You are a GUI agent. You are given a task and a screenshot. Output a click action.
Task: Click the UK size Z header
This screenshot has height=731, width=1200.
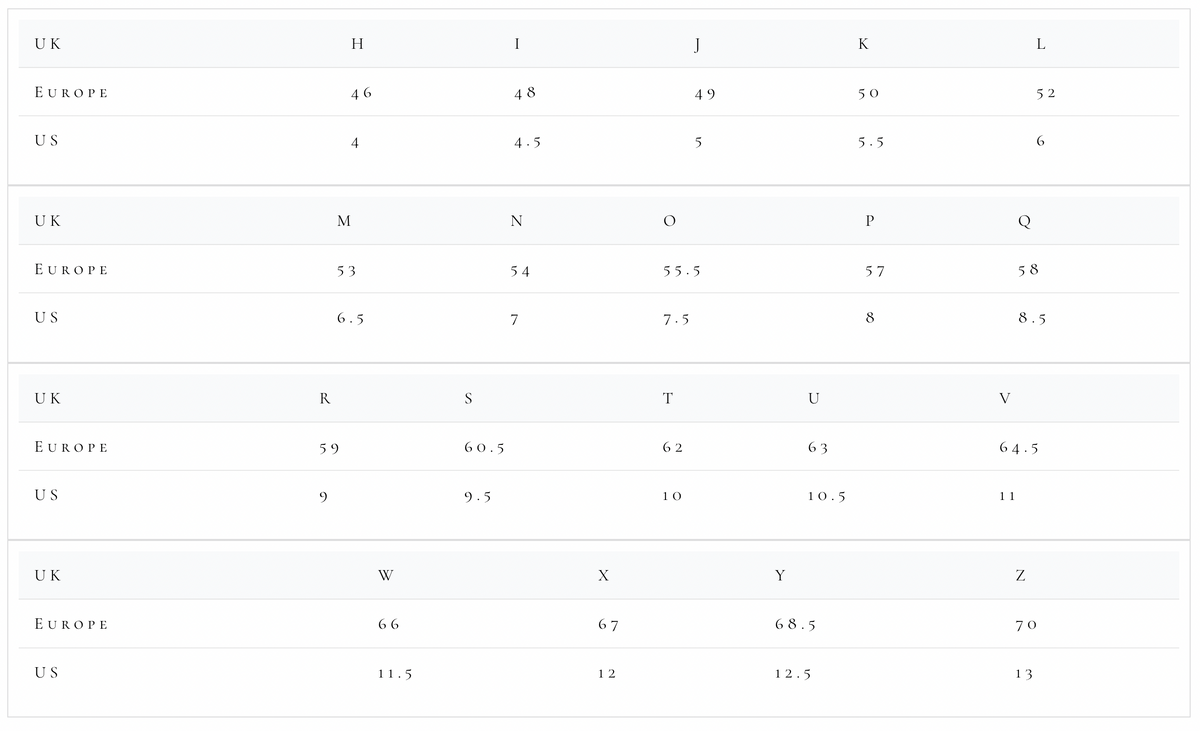coord(1020,575)
